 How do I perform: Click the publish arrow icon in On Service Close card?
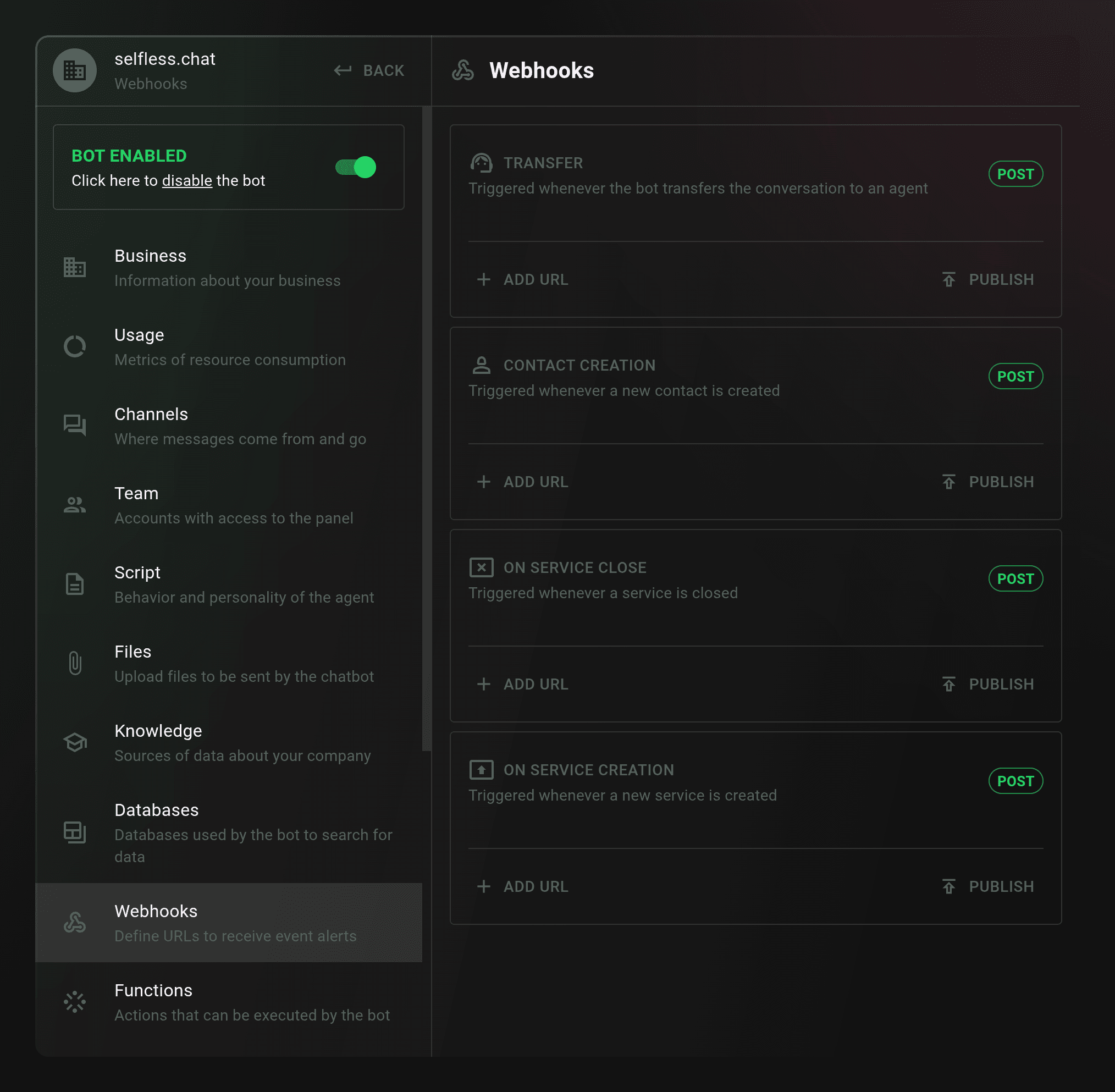[x=948, y=684]
